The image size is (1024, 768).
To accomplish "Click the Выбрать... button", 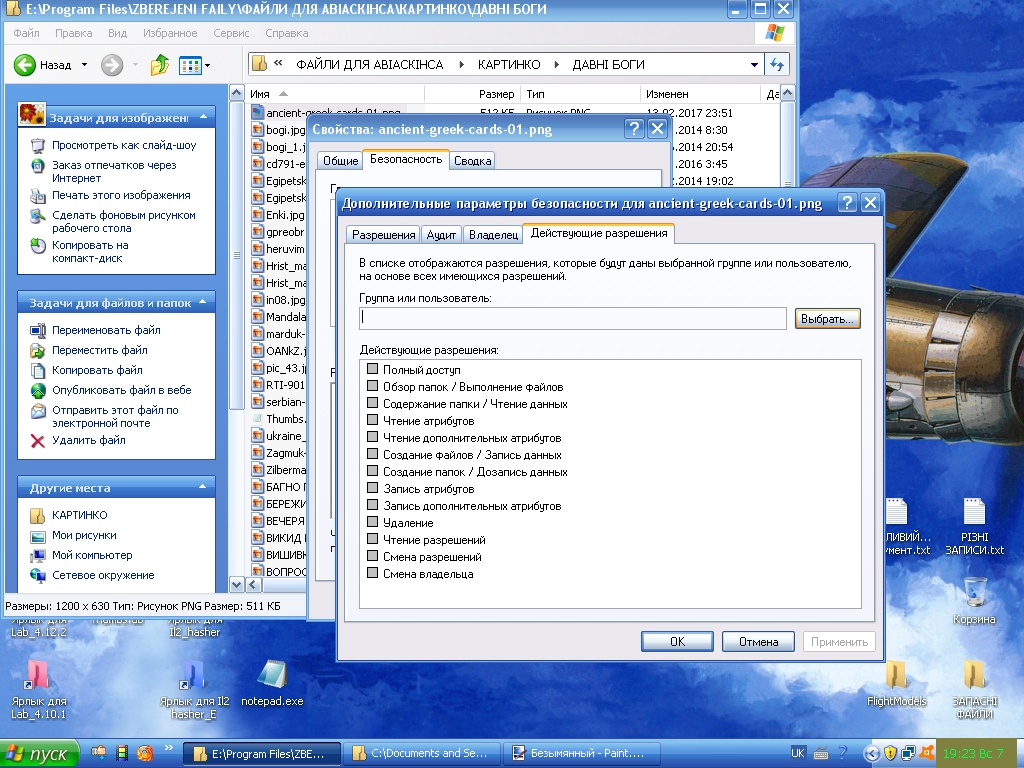I will pyautogui.click(x=827, y=319).
